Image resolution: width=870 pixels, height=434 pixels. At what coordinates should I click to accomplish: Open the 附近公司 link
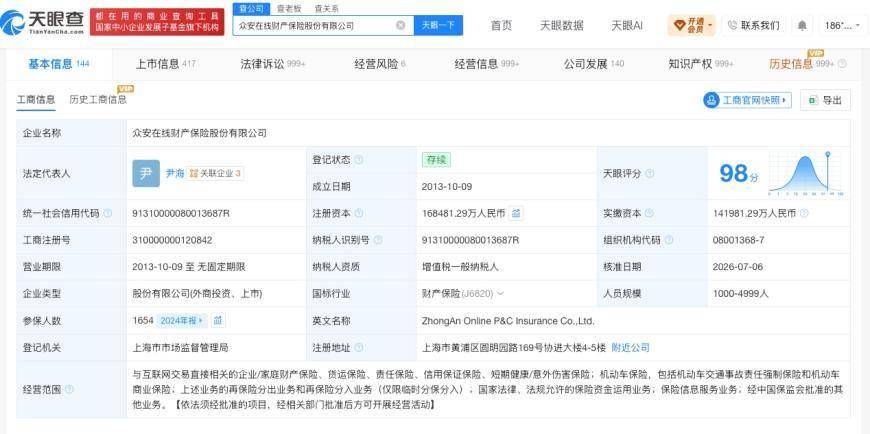click(x=630, y=348)
